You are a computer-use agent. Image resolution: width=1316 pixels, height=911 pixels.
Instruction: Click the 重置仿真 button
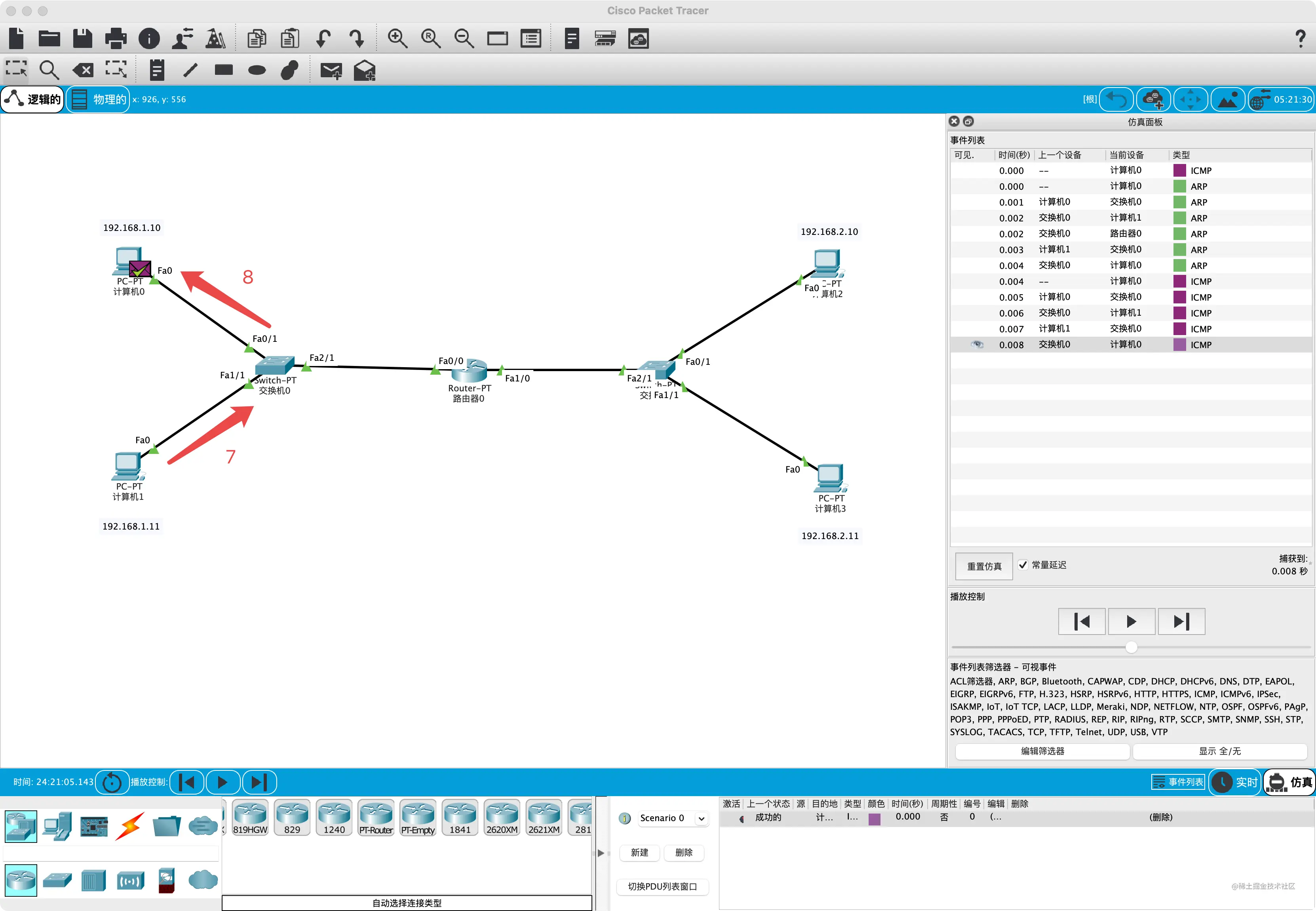[984, 566]
